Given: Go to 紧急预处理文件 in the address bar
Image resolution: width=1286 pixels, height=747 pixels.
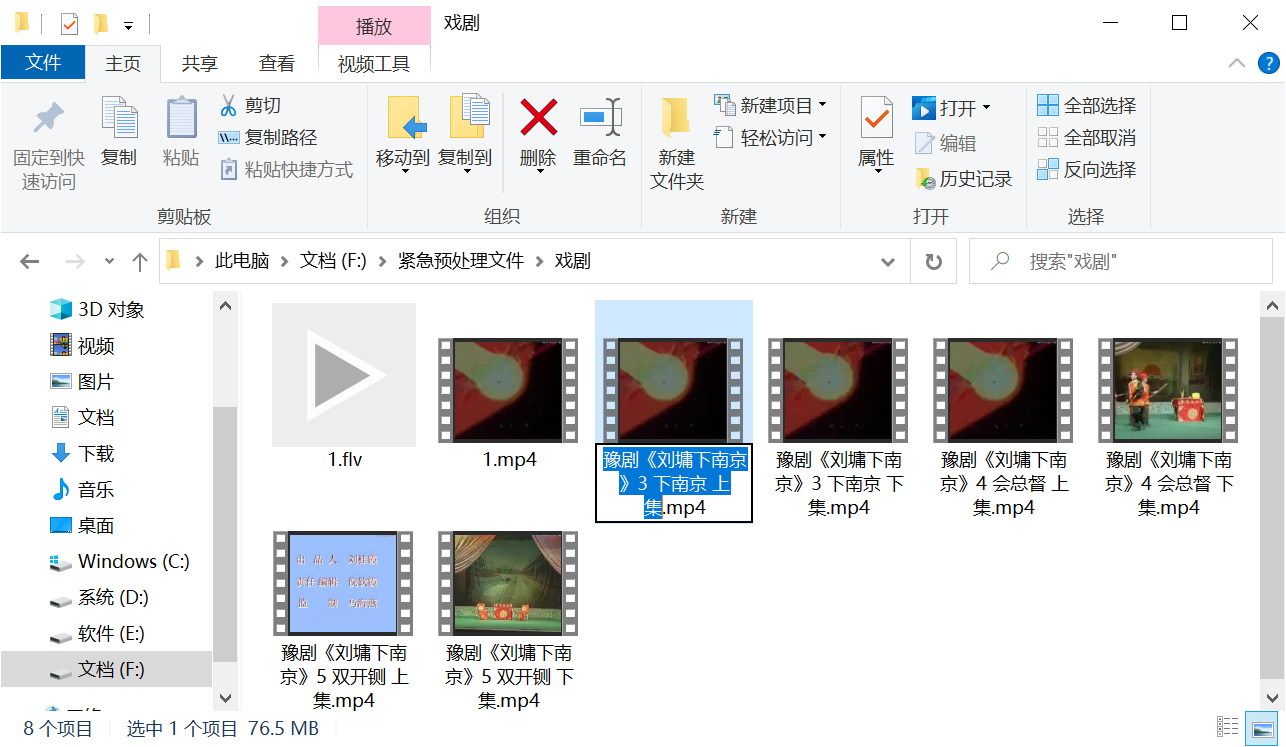Looking at the screenshot, I should pos(461,262).
